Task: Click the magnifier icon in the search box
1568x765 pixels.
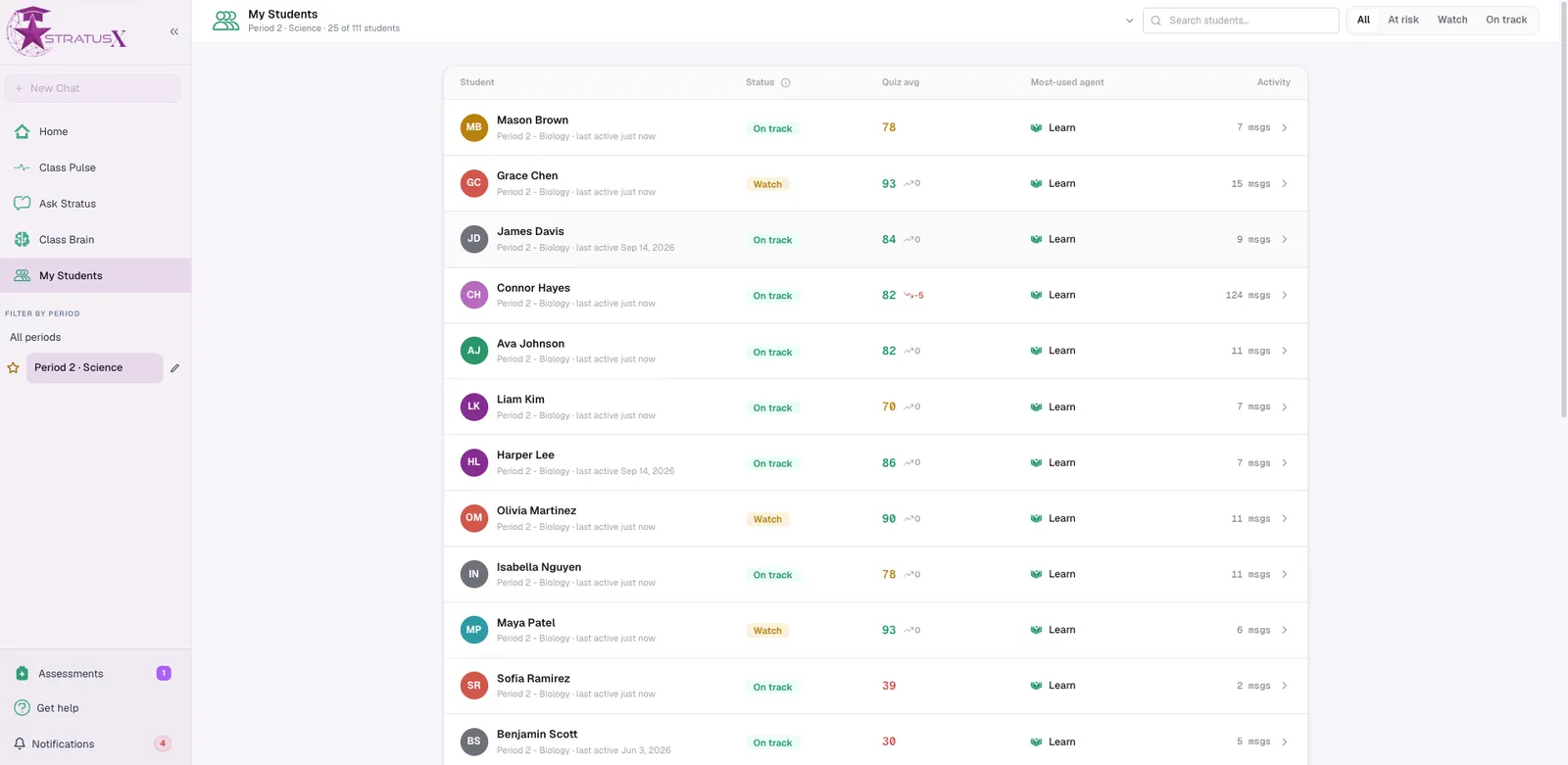Action: tap(1156, 21)
